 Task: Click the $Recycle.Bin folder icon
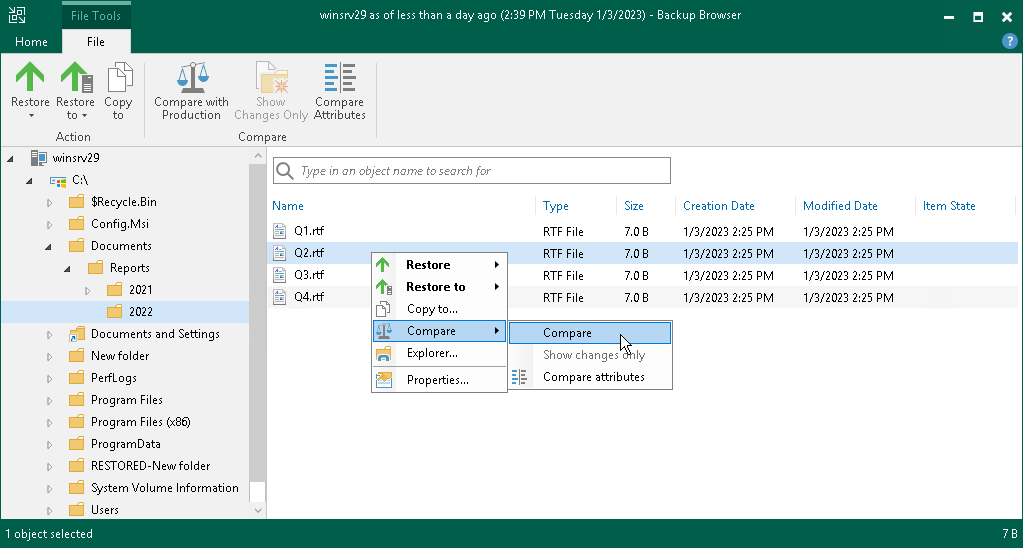tap(77, 202)
